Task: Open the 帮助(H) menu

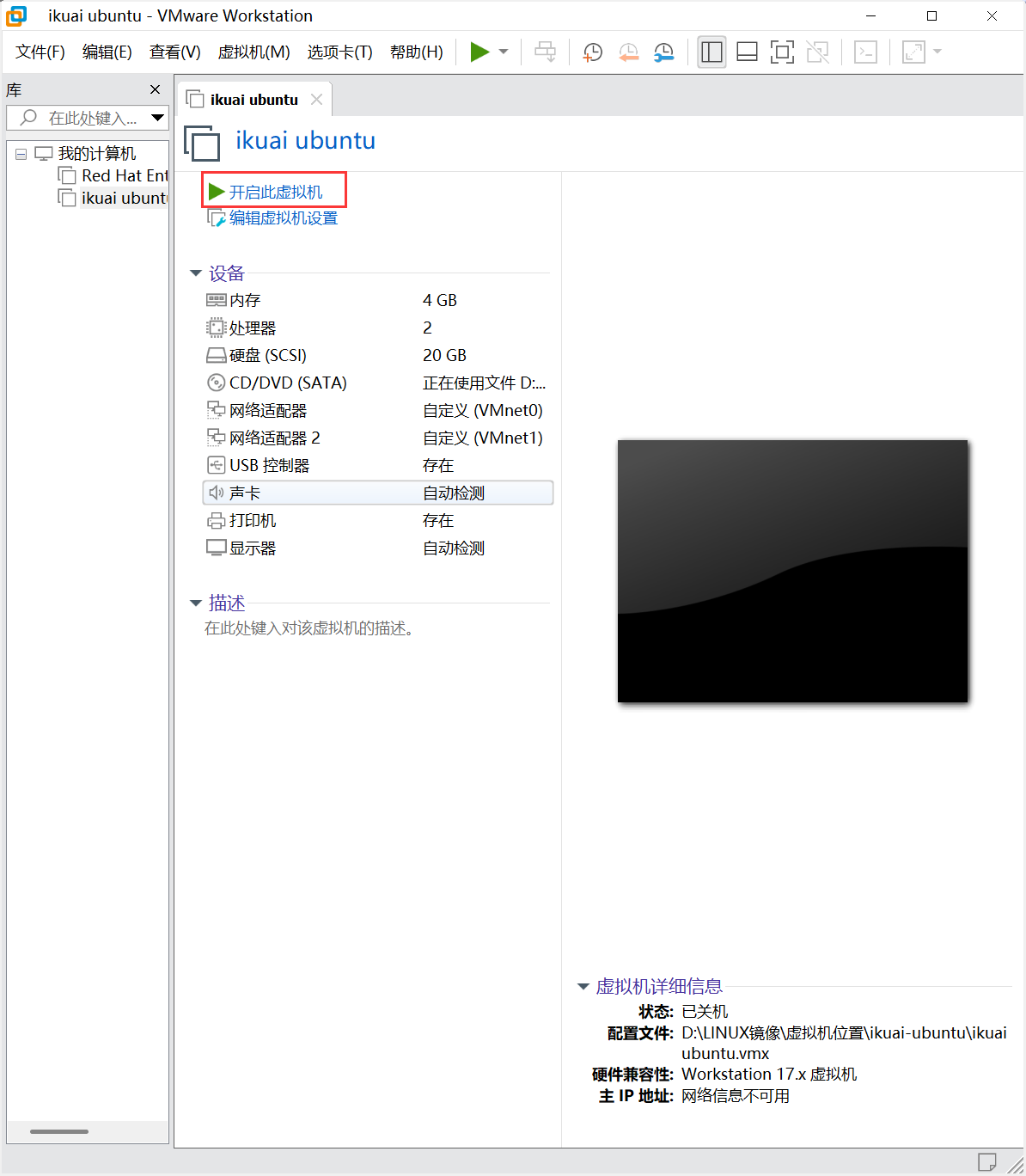Action: click(417, 52)
